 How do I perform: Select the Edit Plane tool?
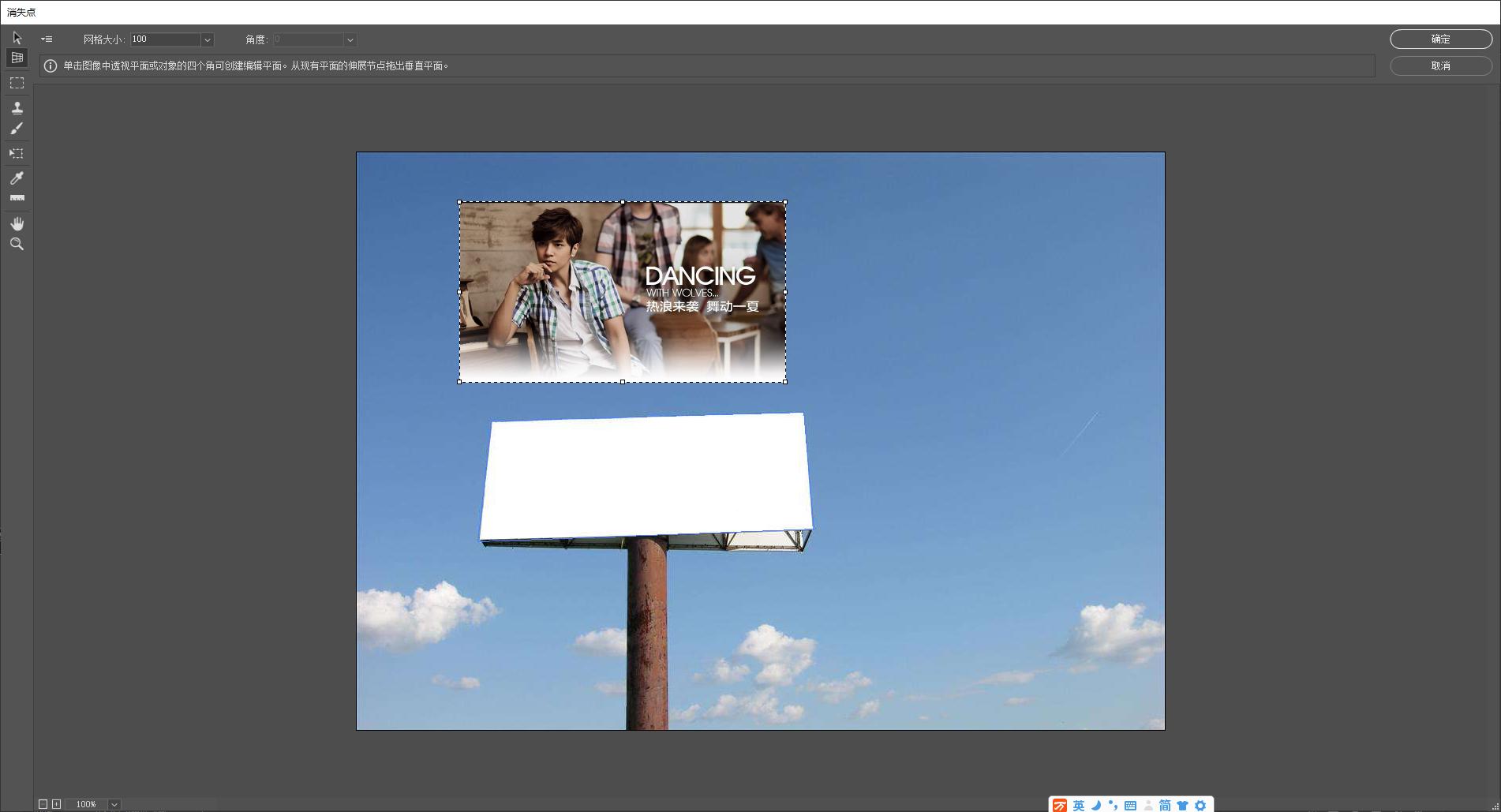pos(16,37)
